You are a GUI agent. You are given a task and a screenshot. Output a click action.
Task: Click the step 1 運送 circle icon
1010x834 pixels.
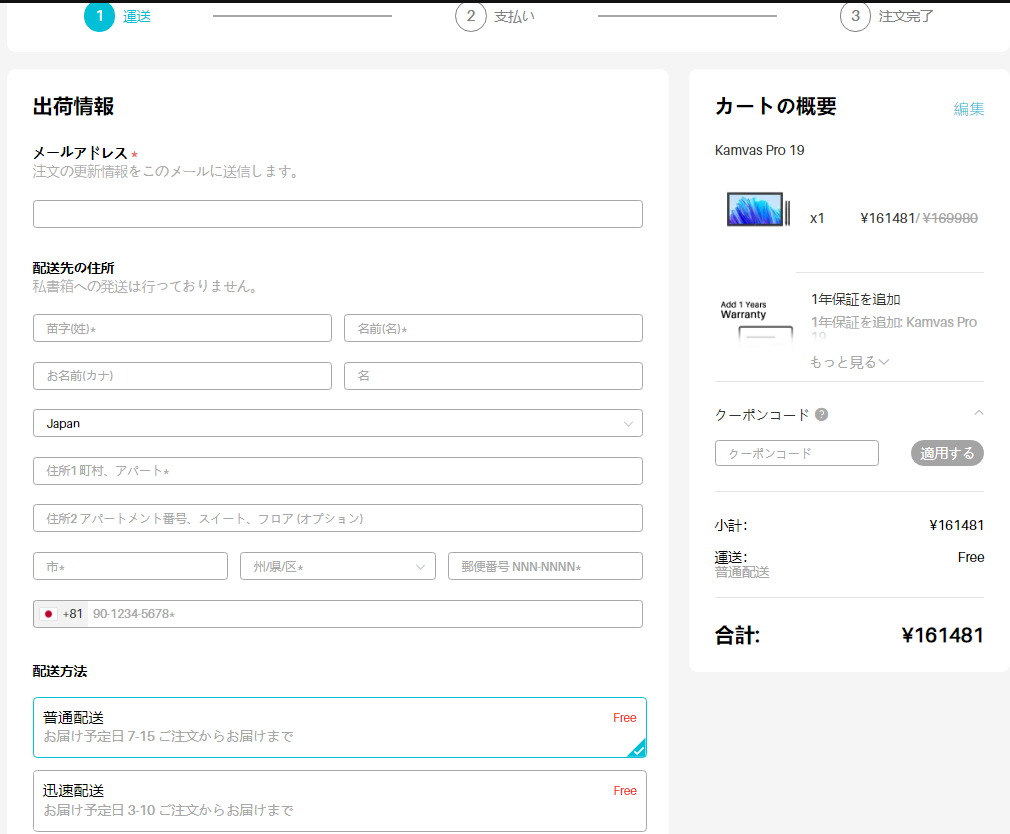point(99,16)
